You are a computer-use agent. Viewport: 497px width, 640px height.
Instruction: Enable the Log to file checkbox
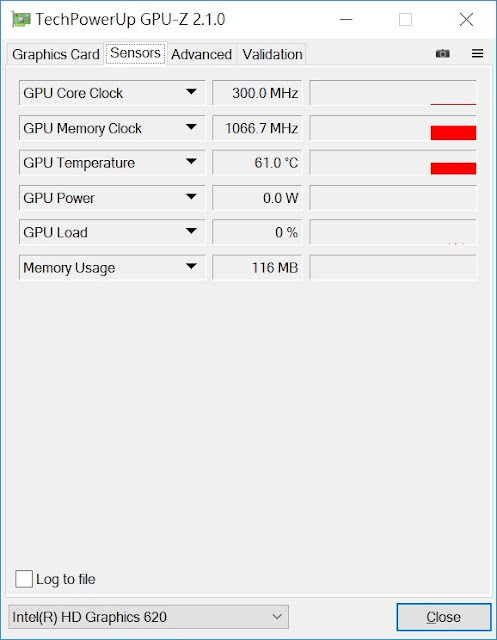(x=24, y=579)
